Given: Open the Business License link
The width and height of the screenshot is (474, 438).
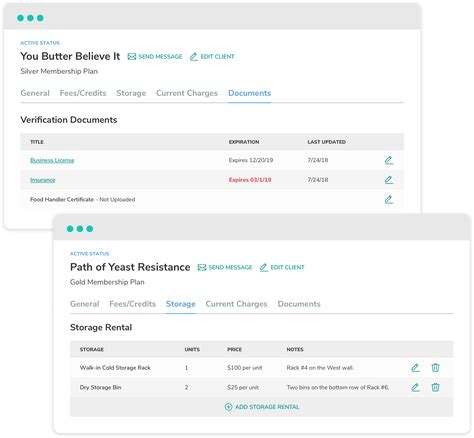Looking at the screenshot, I should (52, 160).
